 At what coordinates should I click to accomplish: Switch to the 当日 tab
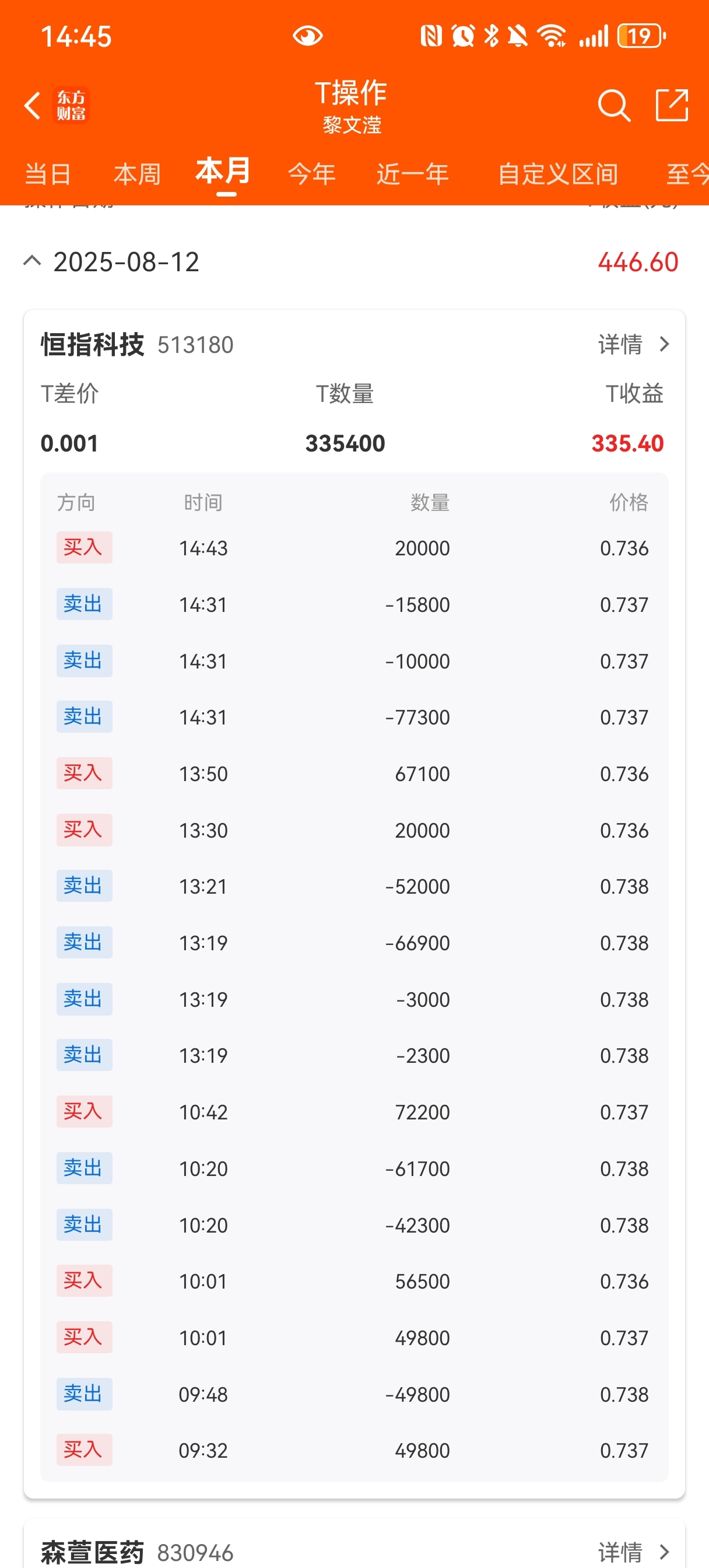click(x=48, y=174)
